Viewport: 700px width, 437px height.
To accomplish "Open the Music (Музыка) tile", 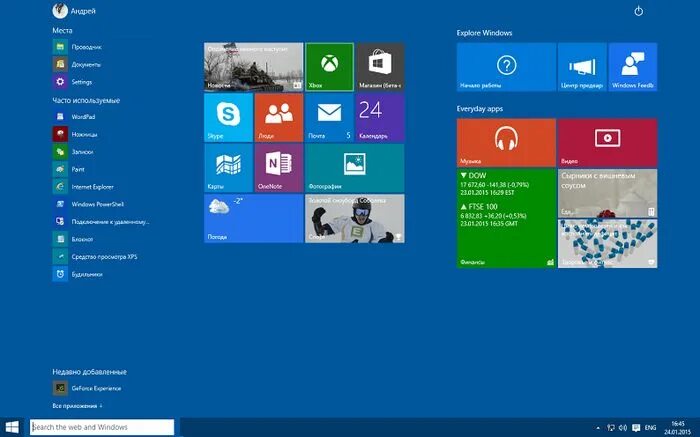I will tap(506, 143).
